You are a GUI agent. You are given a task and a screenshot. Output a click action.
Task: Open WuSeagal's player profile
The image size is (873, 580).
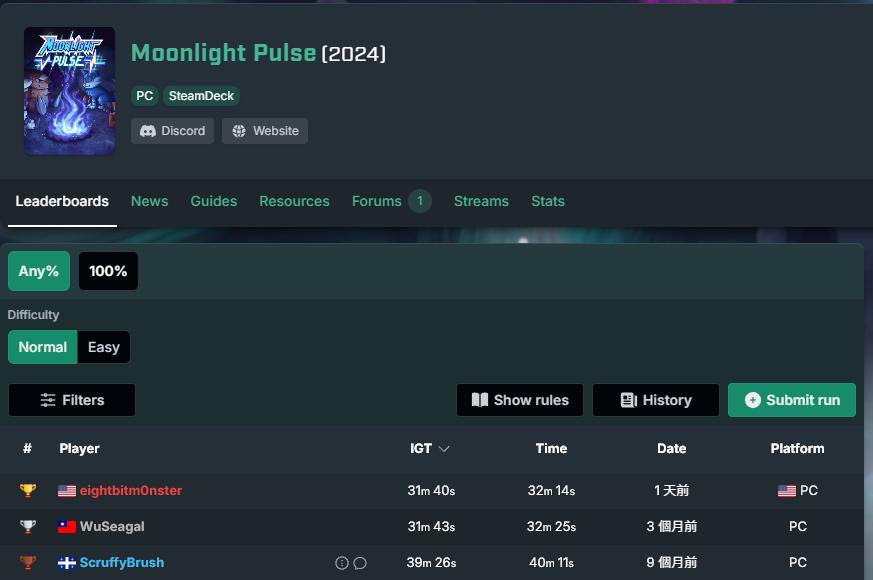tap(112, 527)
